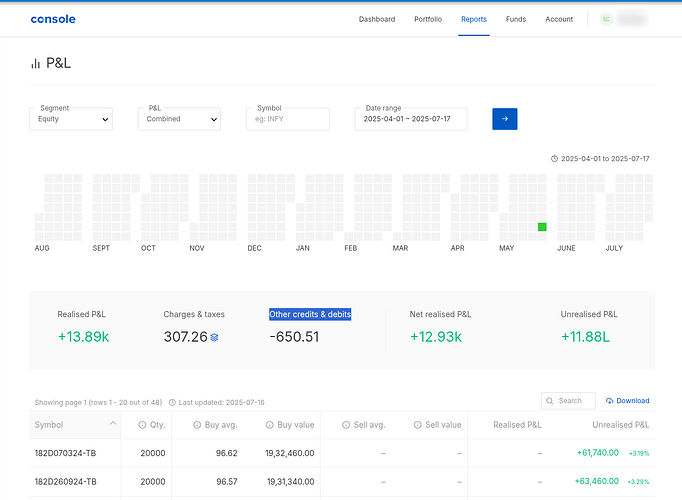Click the Net realised P&L value +12.93k

pyautogui.click(x=436, y=337)
